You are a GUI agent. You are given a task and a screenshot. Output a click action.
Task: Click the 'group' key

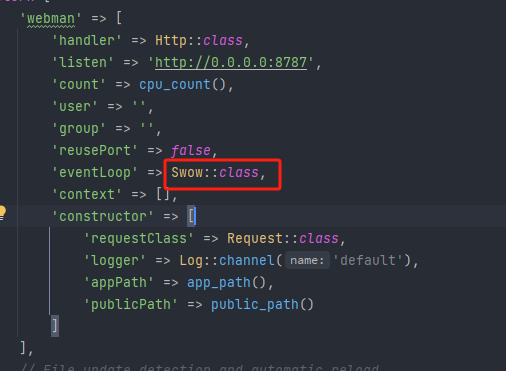79,128
